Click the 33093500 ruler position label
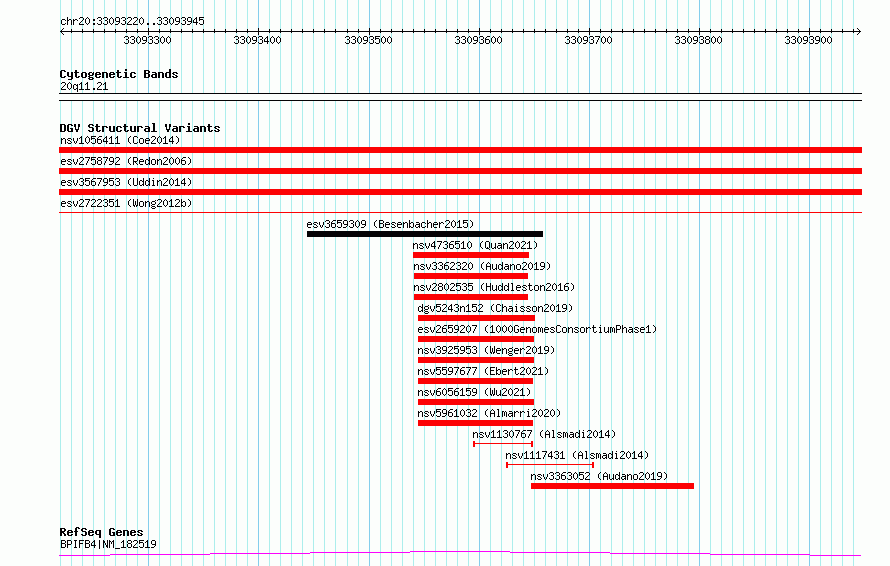Image resolution: width=890 pixels, height=566 pixels. 368,40
